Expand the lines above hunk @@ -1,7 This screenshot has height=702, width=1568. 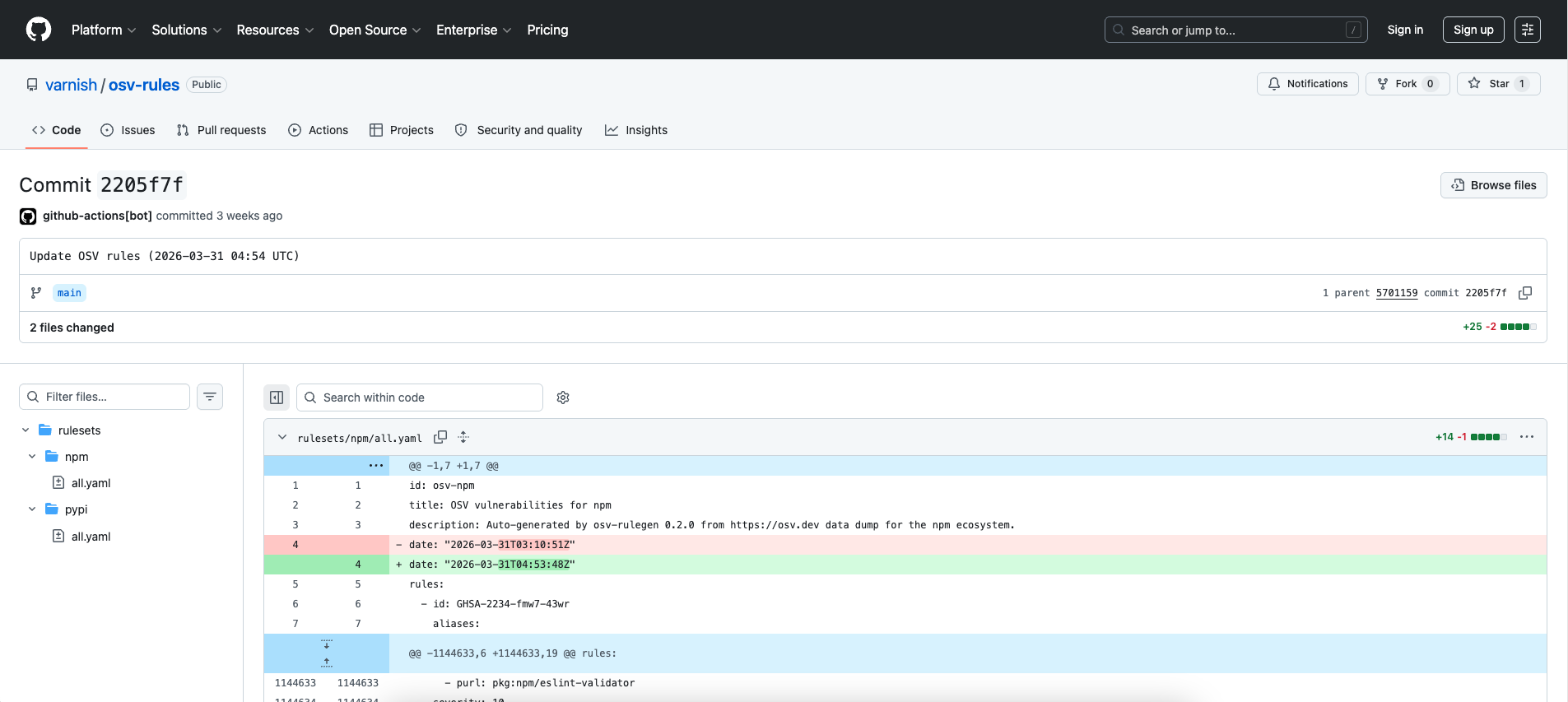click(x=376, y=466)
